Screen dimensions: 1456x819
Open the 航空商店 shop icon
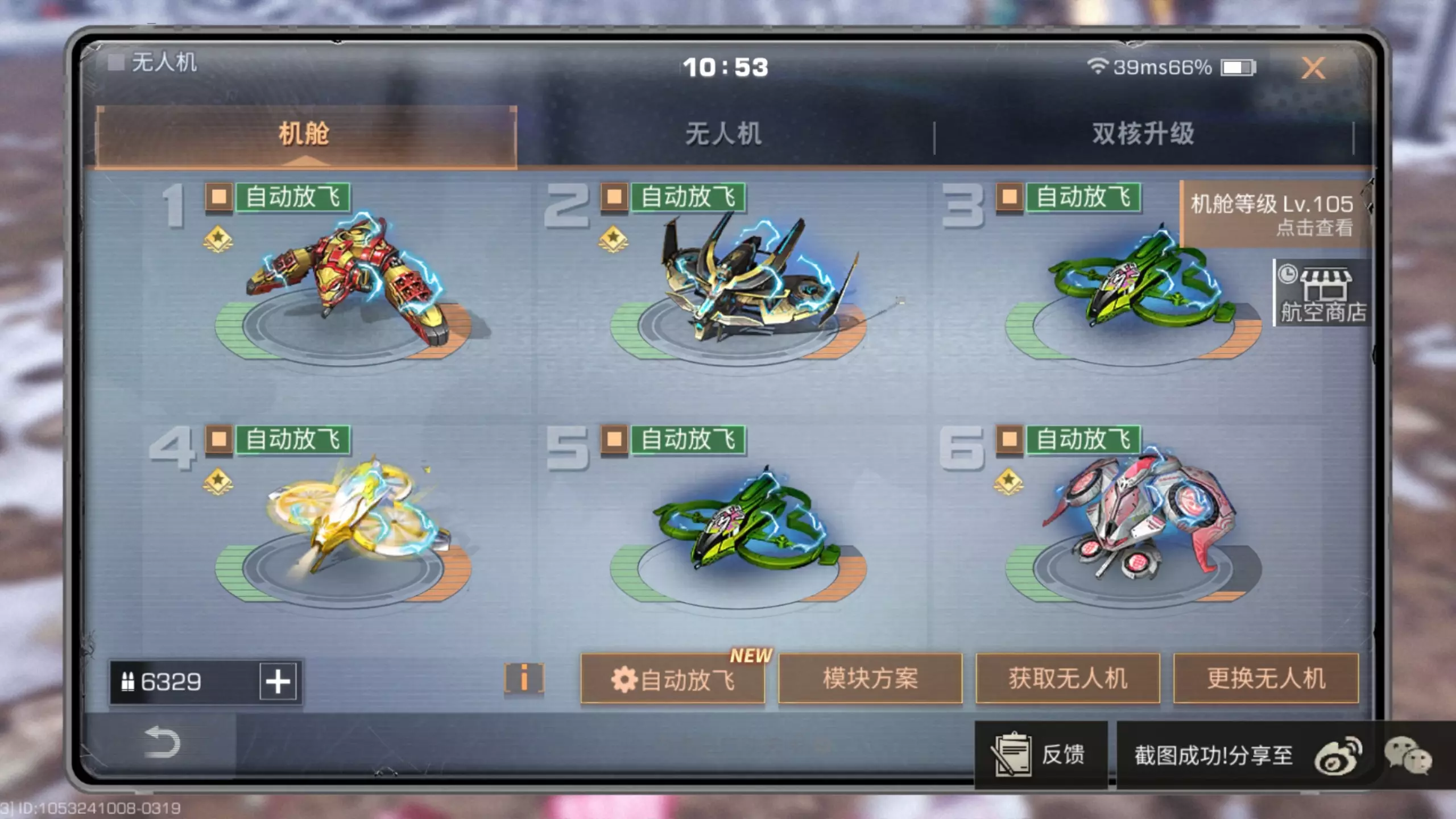(1322, 293)
